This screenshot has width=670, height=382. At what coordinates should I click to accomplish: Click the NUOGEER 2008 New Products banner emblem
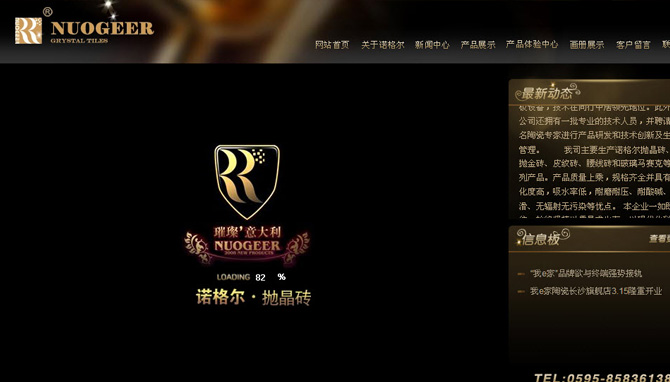tap(247, 245)
